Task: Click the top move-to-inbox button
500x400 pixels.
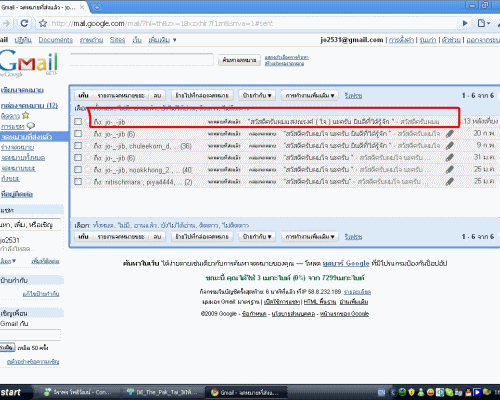Action: click(x=202, y=95)
